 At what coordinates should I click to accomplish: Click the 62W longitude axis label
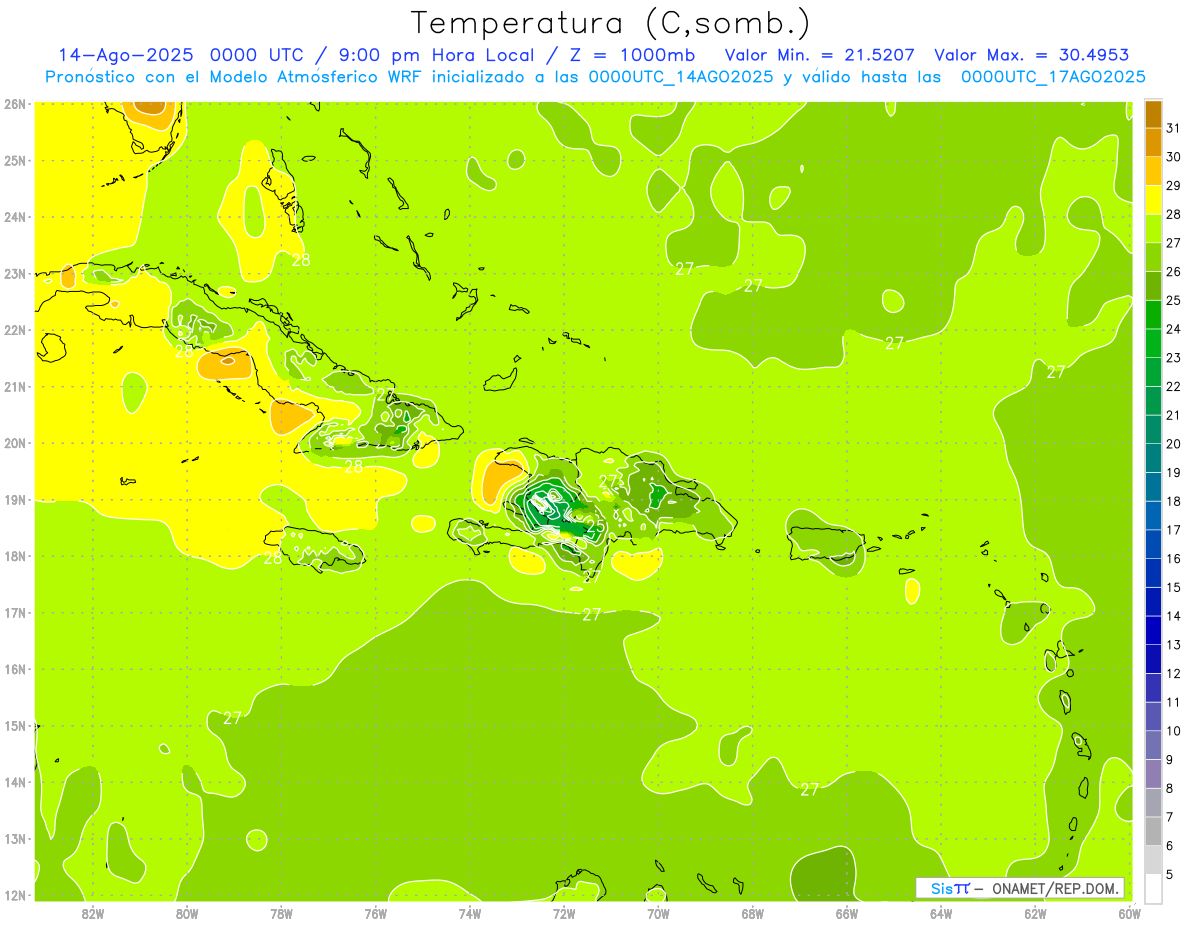(1036, 913)
